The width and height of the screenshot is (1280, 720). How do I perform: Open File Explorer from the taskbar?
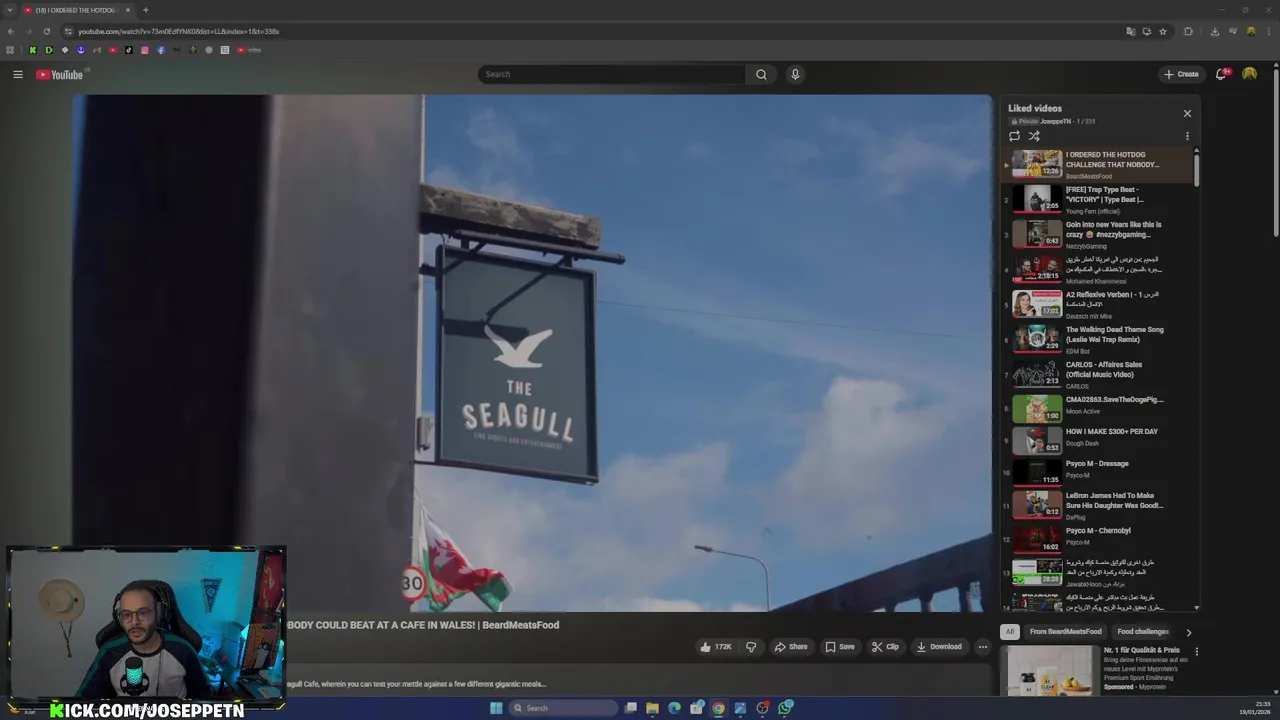click(652, 708)
